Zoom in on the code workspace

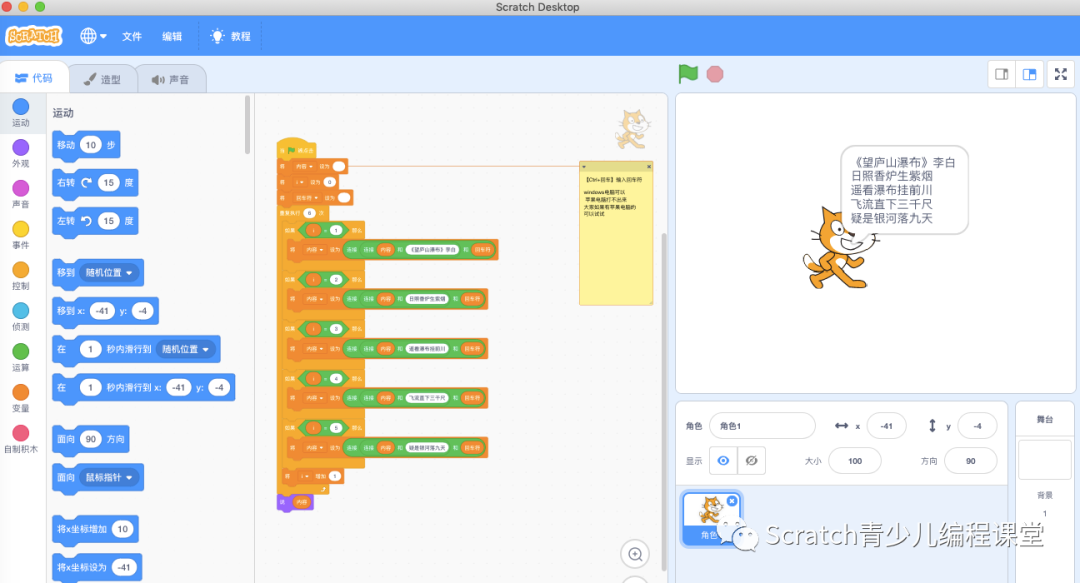coord(635,553)
